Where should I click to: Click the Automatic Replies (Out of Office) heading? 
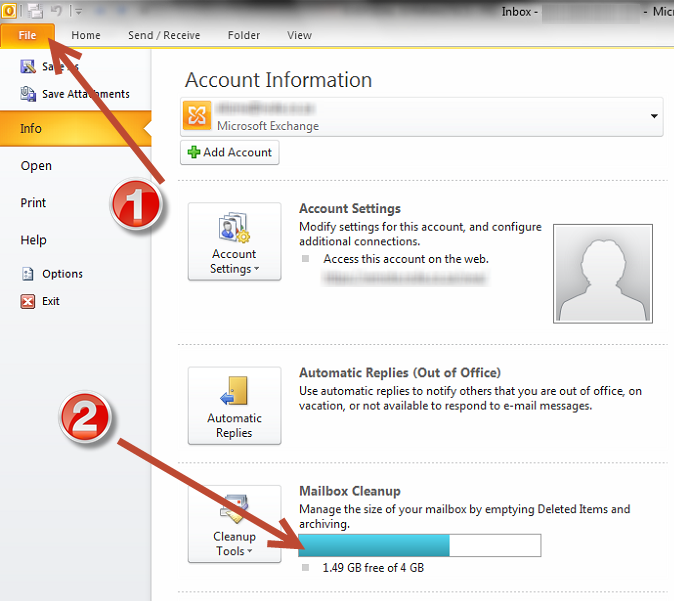400,373
